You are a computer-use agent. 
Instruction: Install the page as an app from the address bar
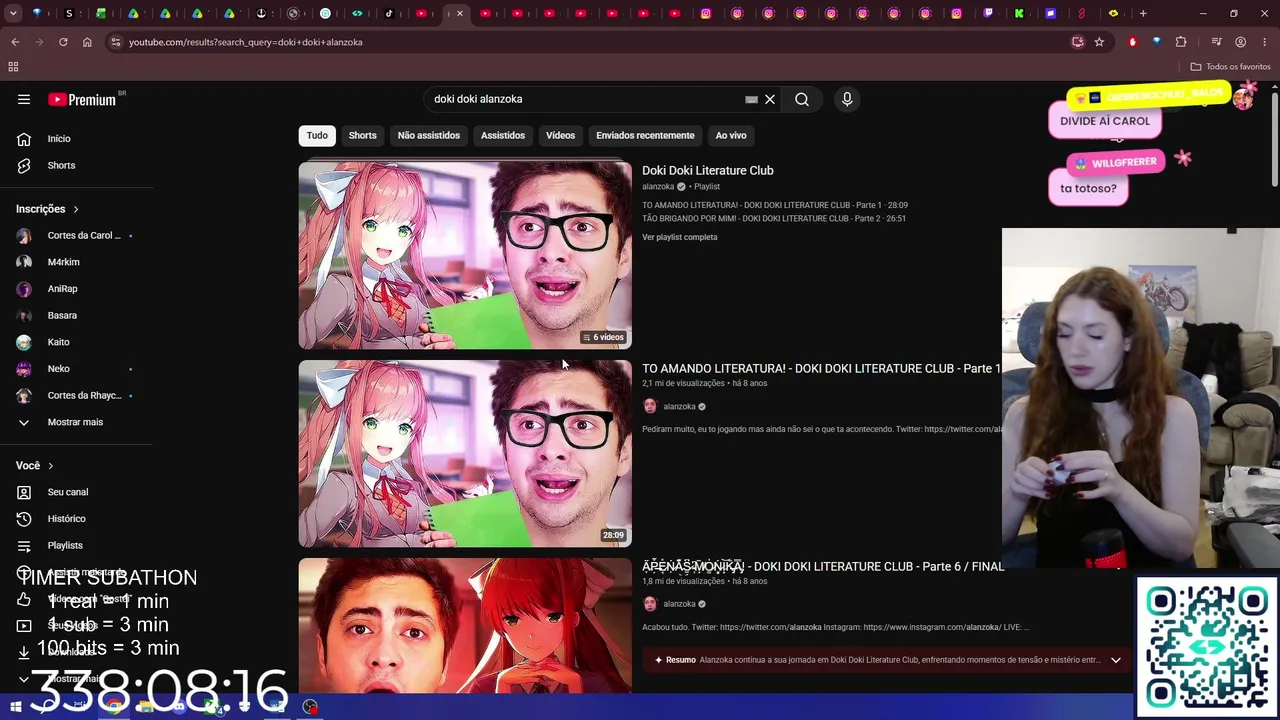pos(1077,42)
